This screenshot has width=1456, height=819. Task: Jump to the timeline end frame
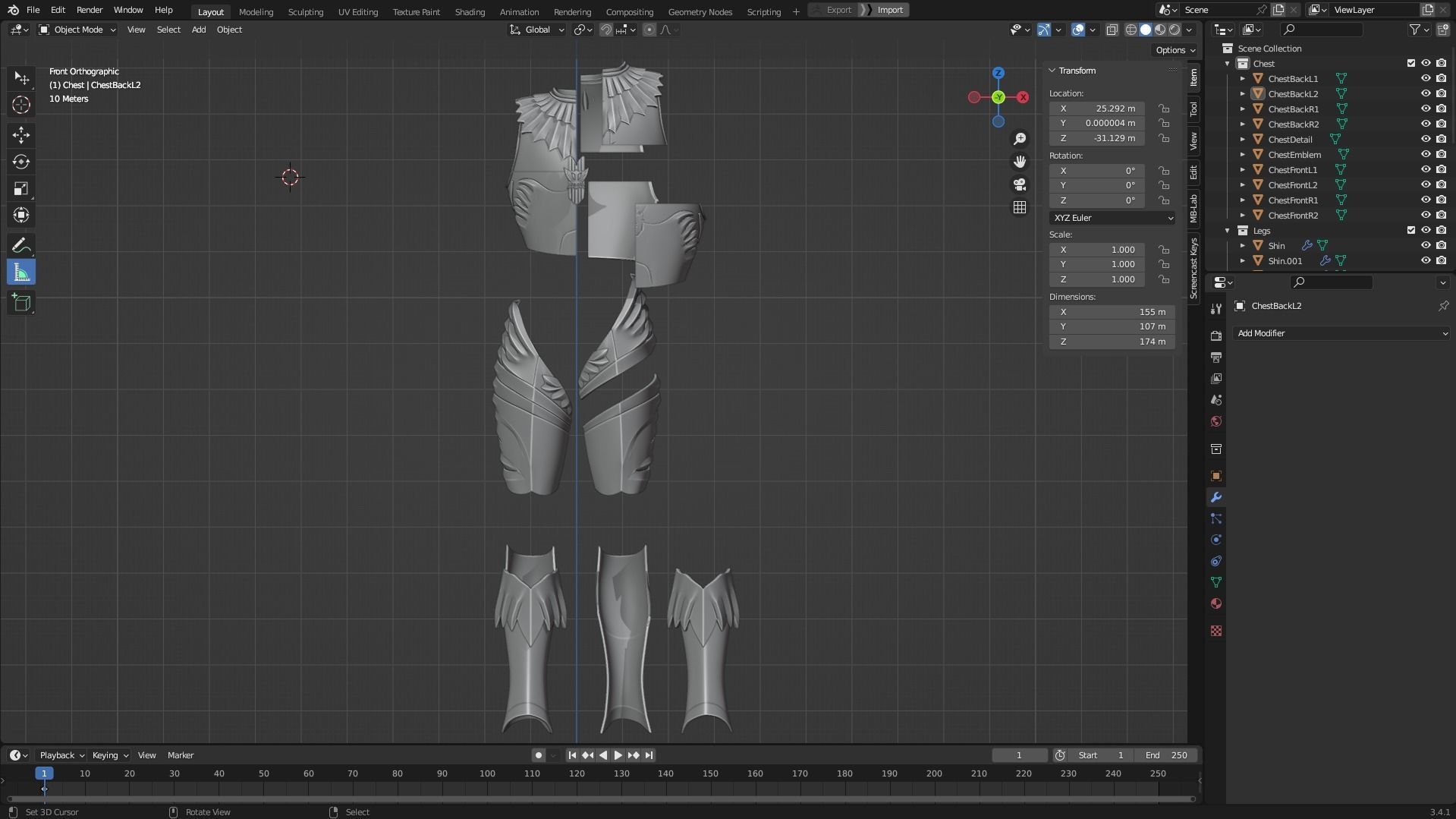pyautogui.click(x=649, y=755)
